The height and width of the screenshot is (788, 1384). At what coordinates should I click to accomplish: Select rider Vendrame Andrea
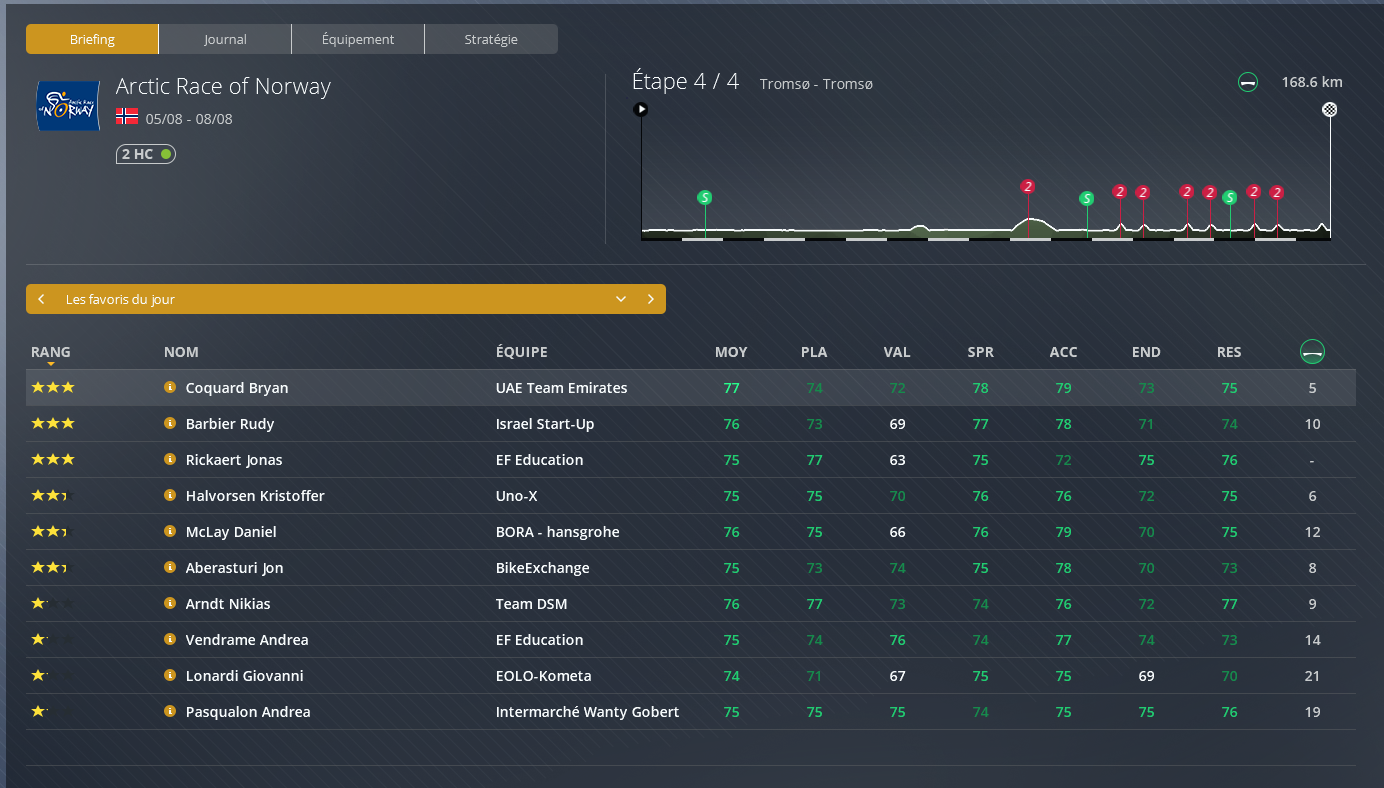247,640
